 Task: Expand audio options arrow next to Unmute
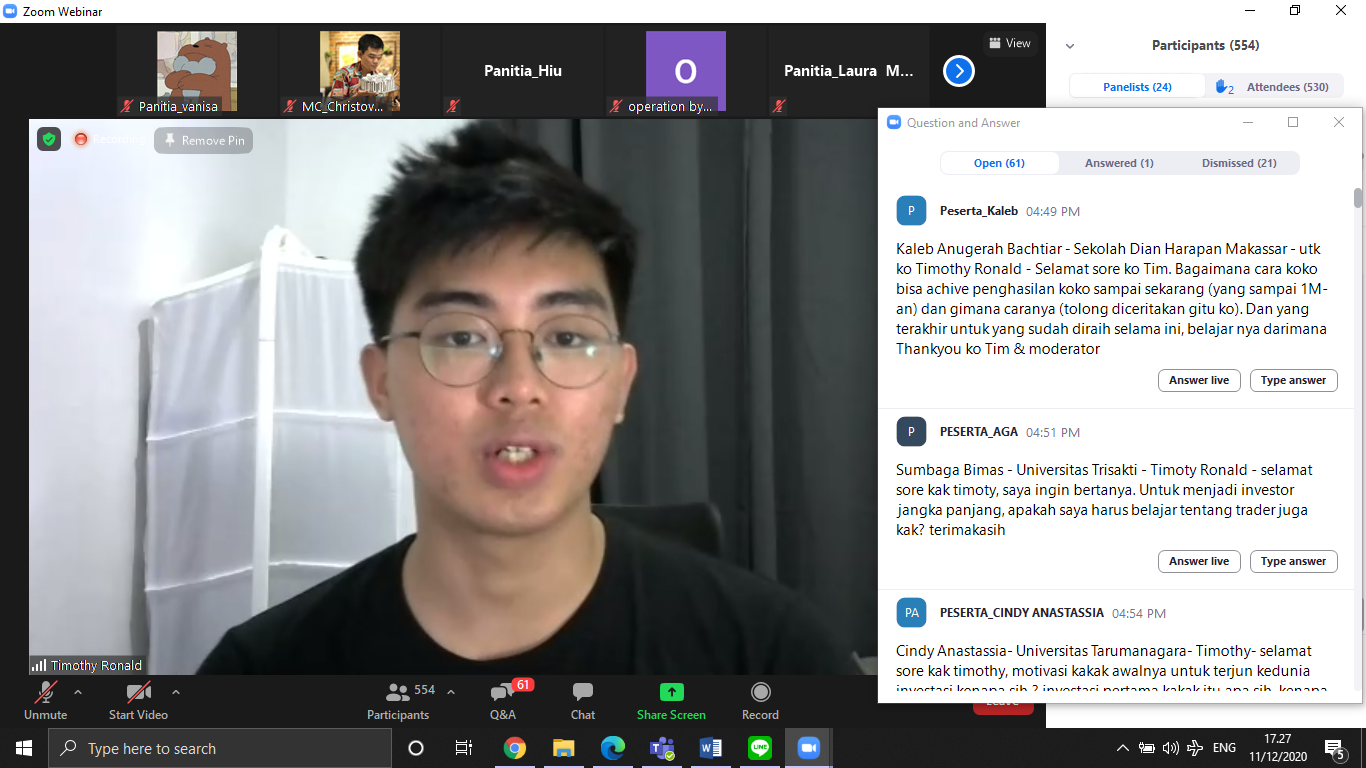pos(78,691)
